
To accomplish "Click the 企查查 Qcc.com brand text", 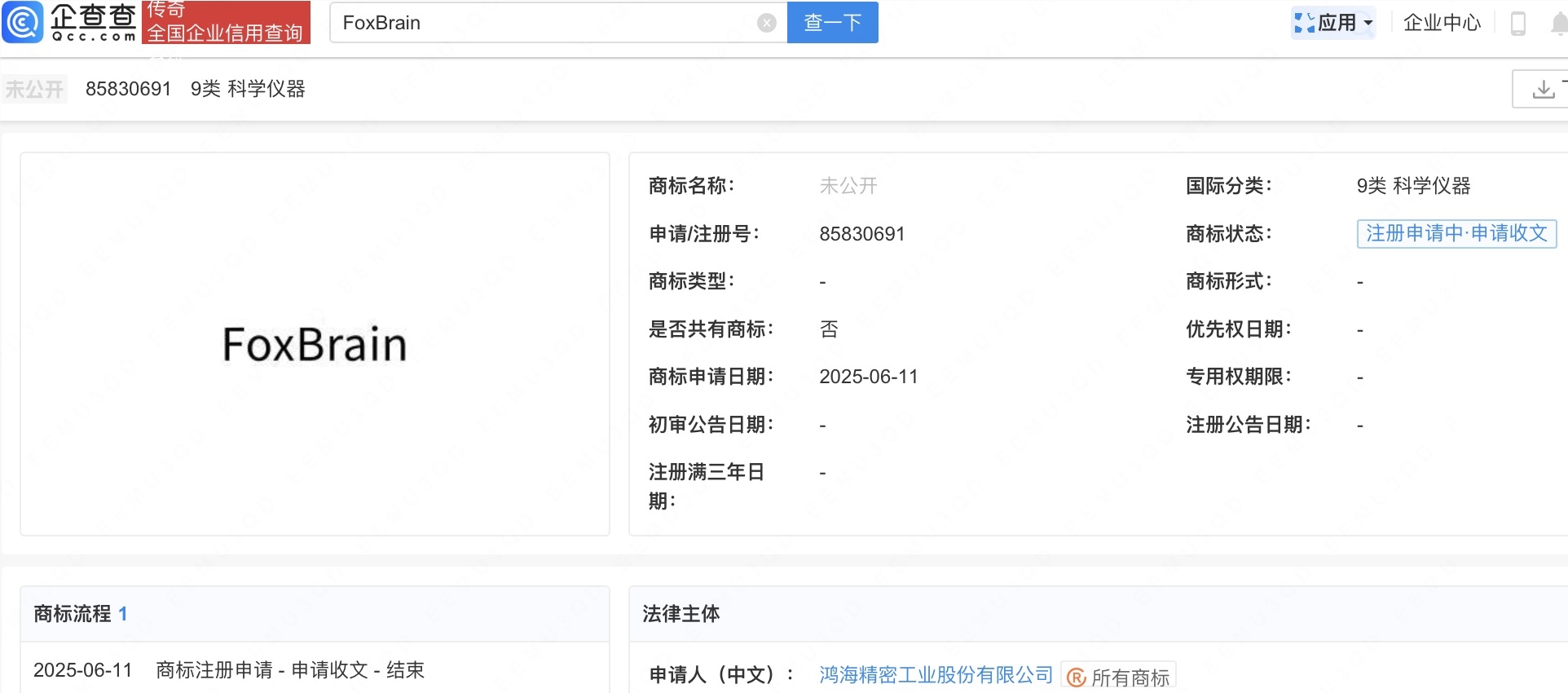I will (x=93, y=22).
